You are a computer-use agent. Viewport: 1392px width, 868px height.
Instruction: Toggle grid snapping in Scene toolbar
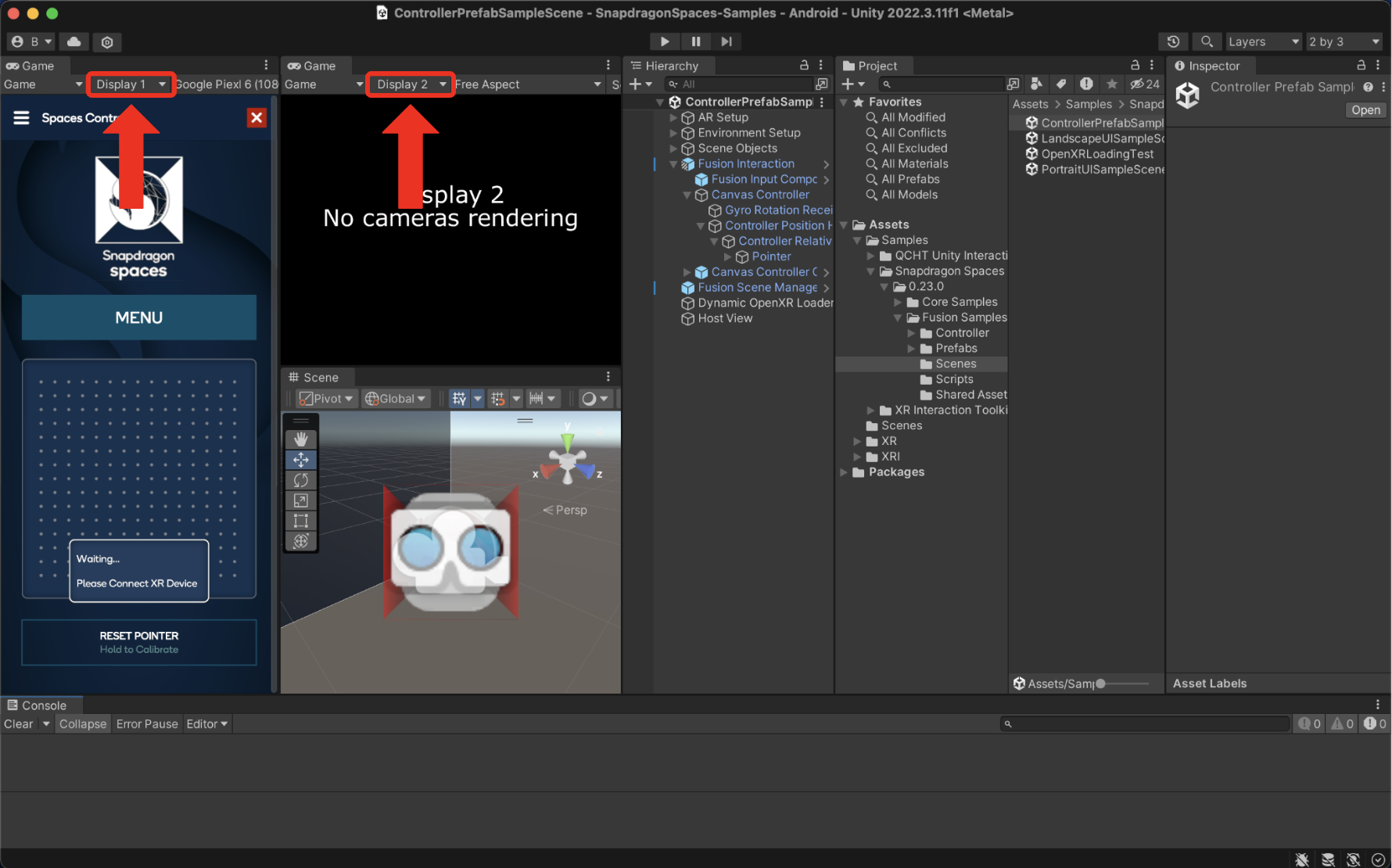point(497,399)
